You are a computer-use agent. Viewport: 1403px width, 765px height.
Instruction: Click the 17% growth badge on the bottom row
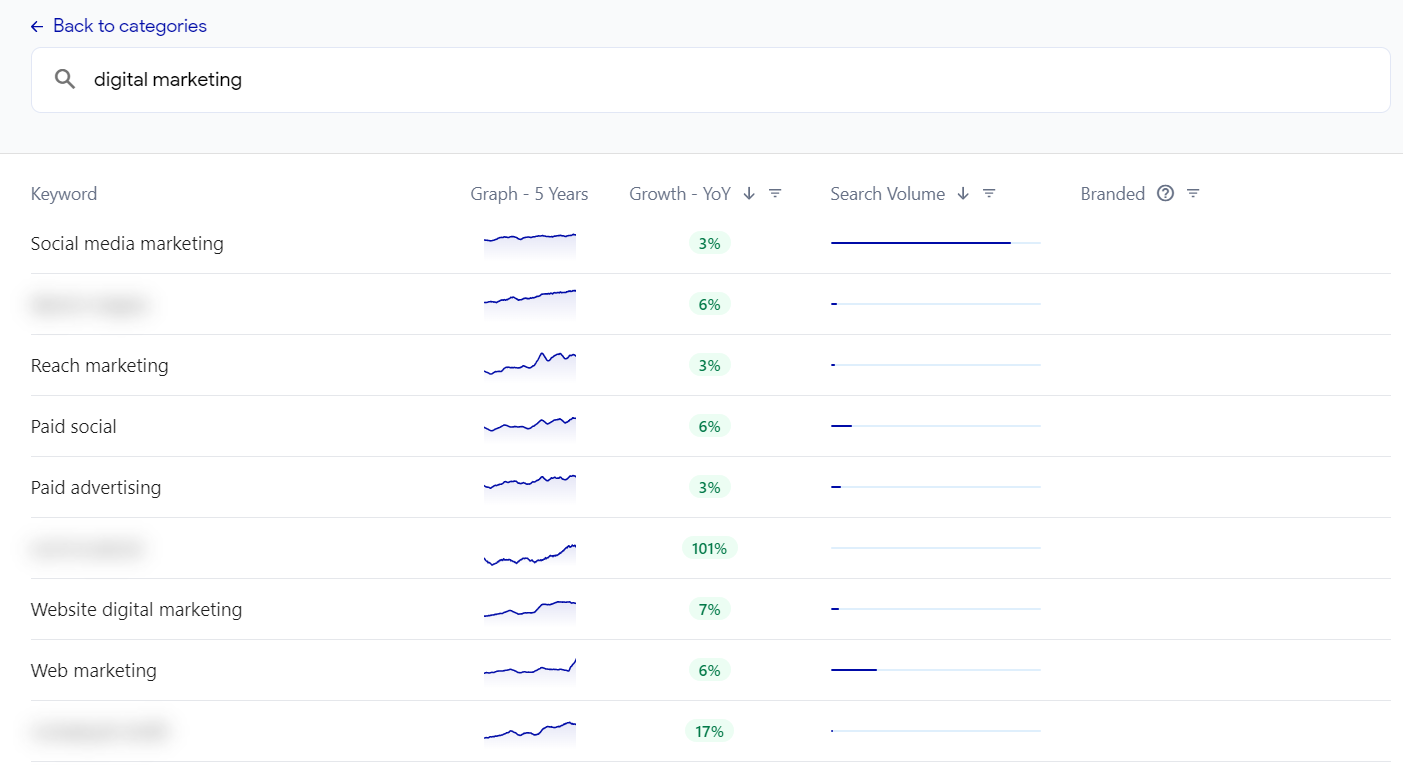[x=710, y=731]
